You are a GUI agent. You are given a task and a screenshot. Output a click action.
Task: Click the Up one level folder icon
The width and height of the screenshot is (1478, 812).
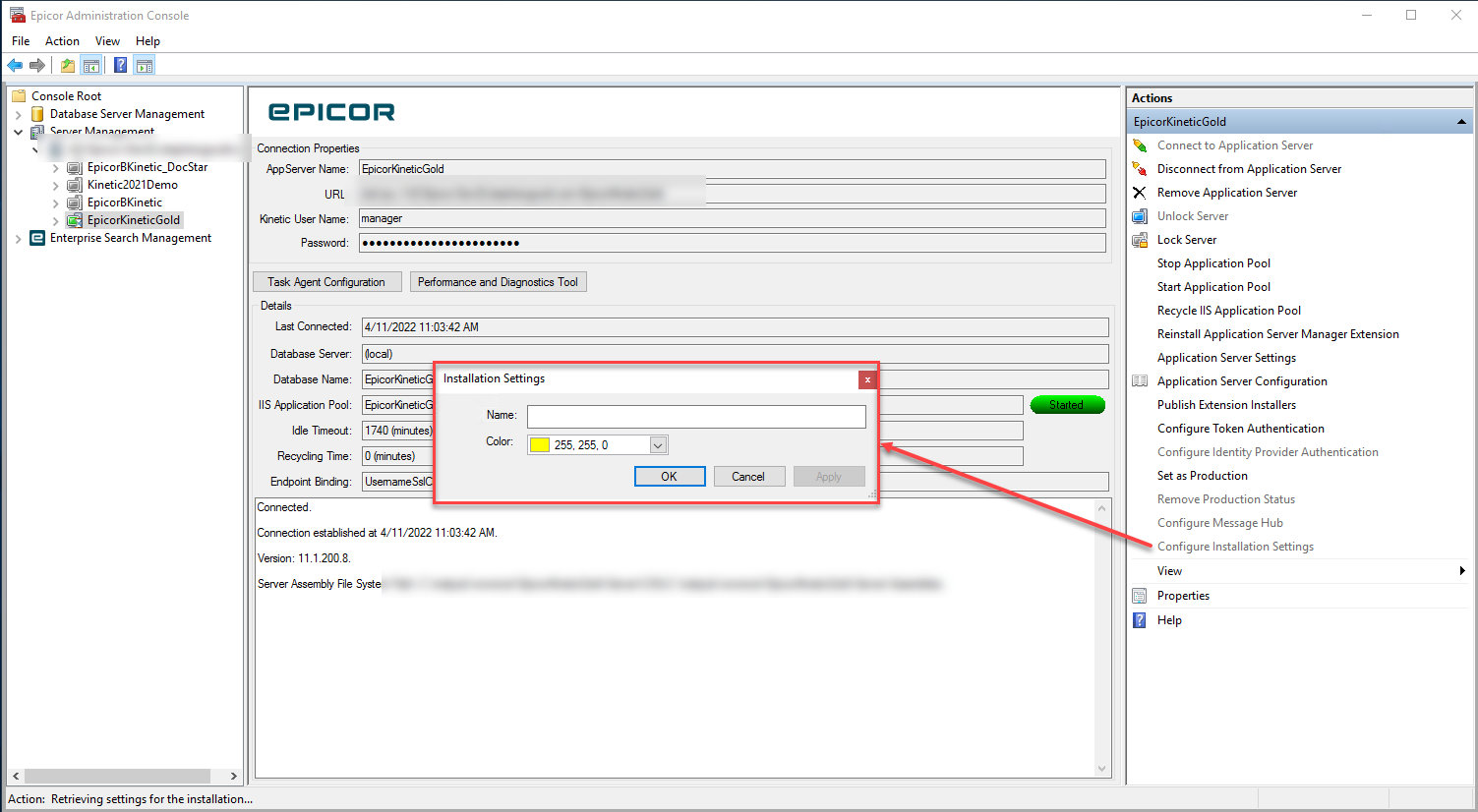[x=67, y=66]
